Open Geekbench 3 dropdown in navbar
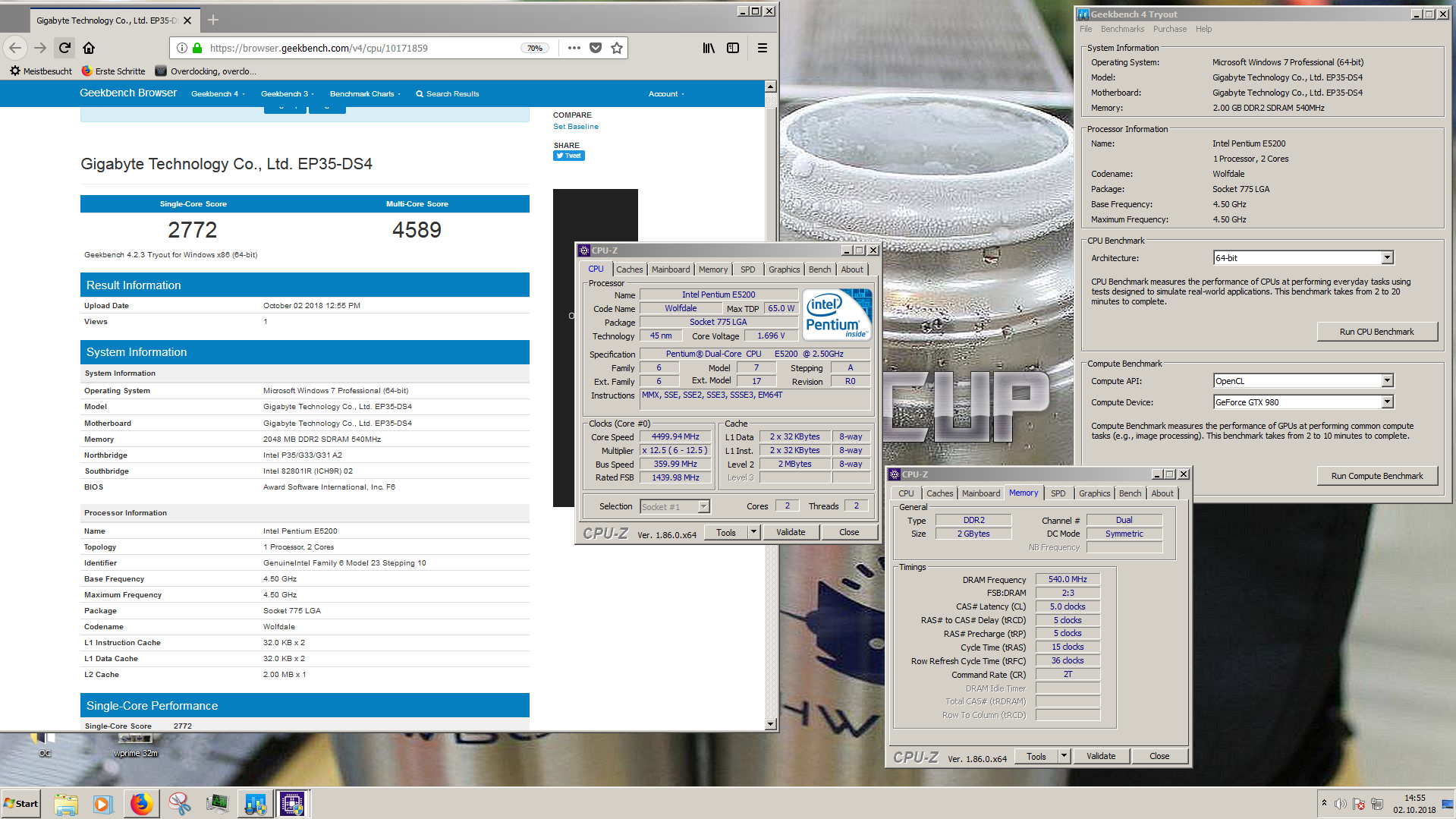1456x819 pixels. (288, 94)
